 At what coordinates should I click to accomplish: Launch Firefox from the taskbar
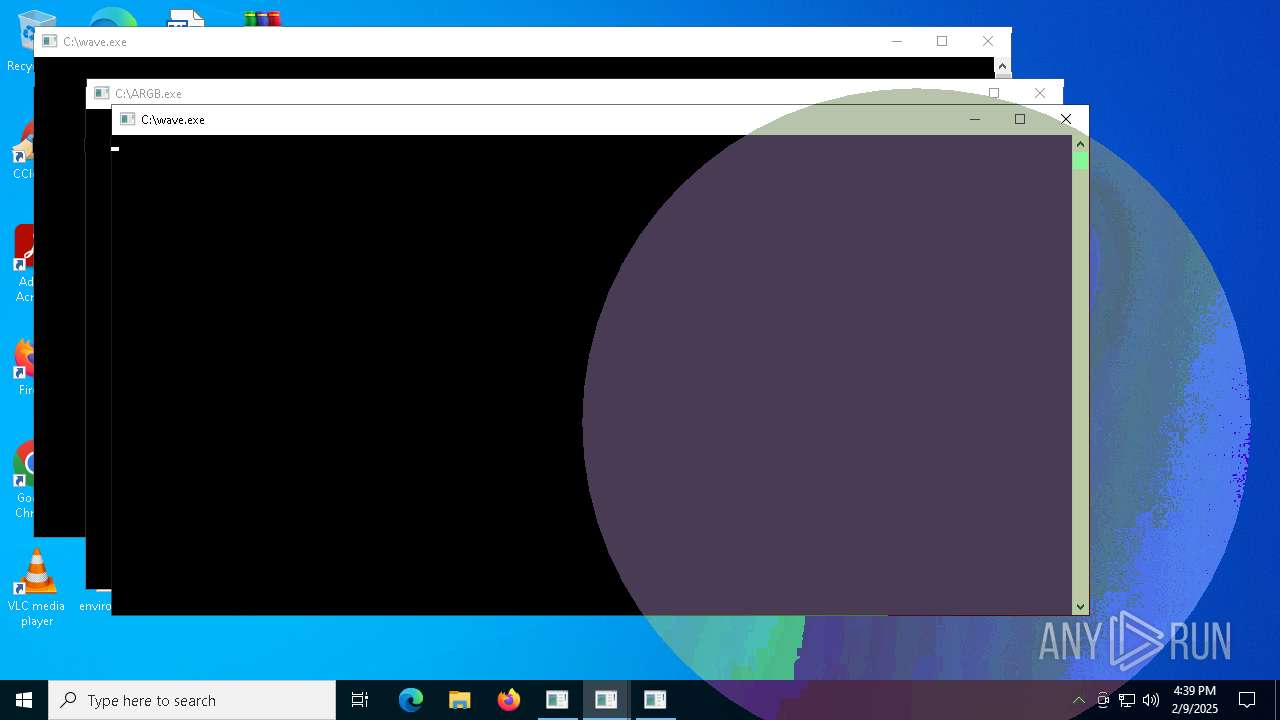pyautogui.click(x=509, y=700)
